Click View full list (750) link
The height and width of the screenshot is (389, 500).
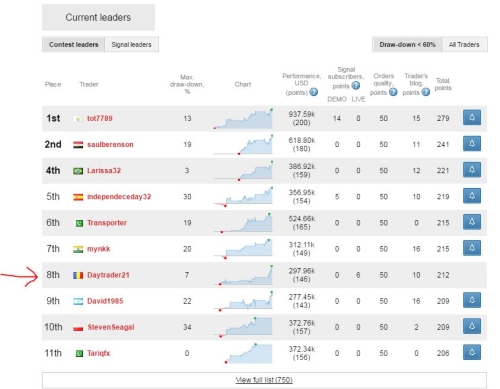(x=264, y=380)
